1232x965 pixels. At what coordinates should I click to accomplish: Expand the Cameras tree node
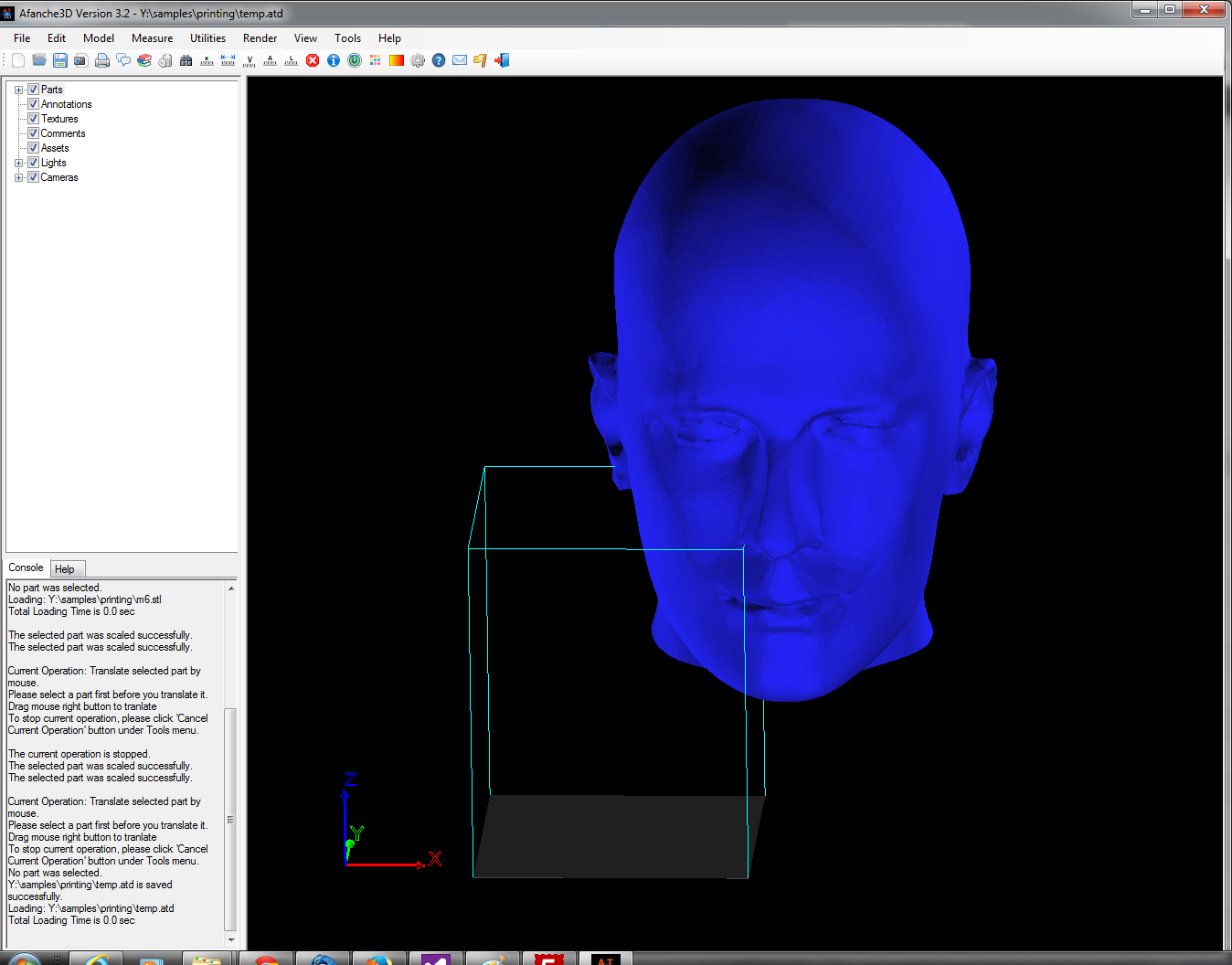point(18,177)
